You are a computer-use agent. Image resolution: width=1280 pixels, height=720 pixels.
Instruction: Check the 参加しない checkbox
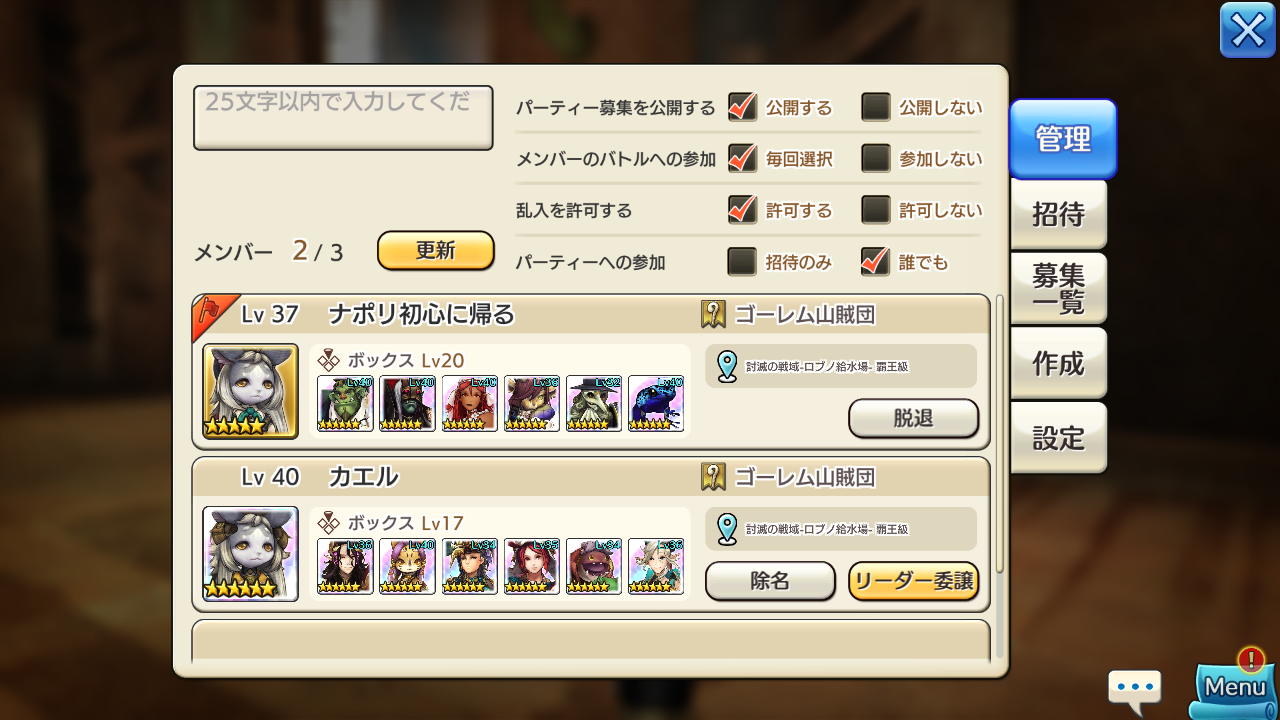[x=876, y=158]
